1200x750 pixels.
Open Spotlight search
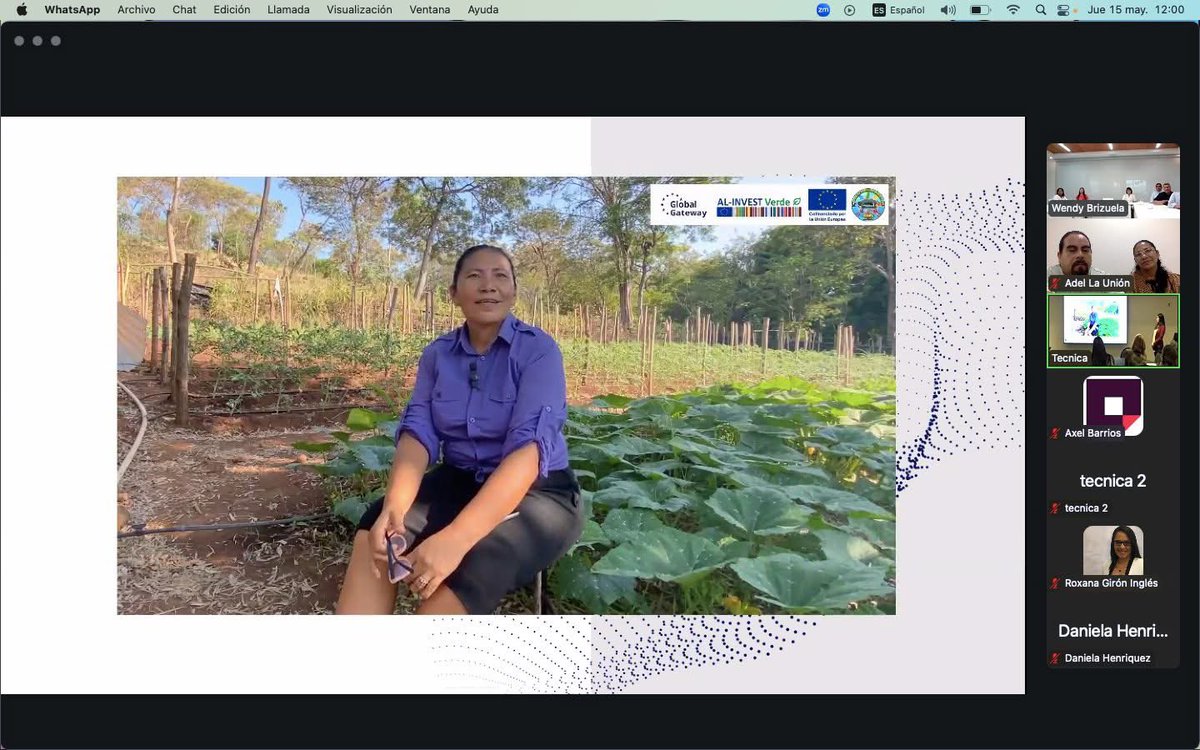click(1041, 10)
